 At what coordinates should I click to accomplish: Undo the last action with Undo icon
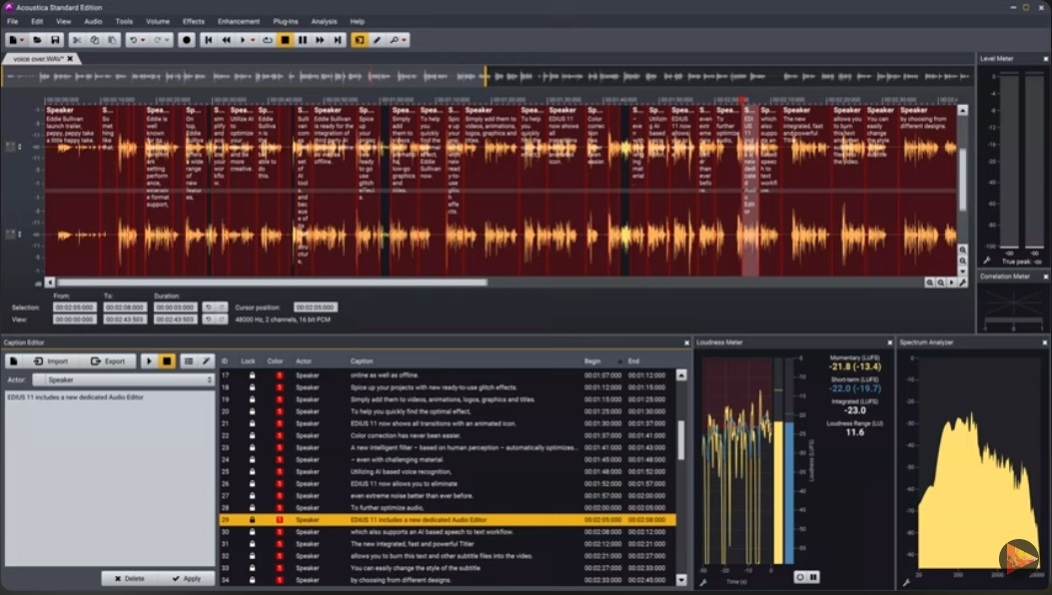click(133, 40)
